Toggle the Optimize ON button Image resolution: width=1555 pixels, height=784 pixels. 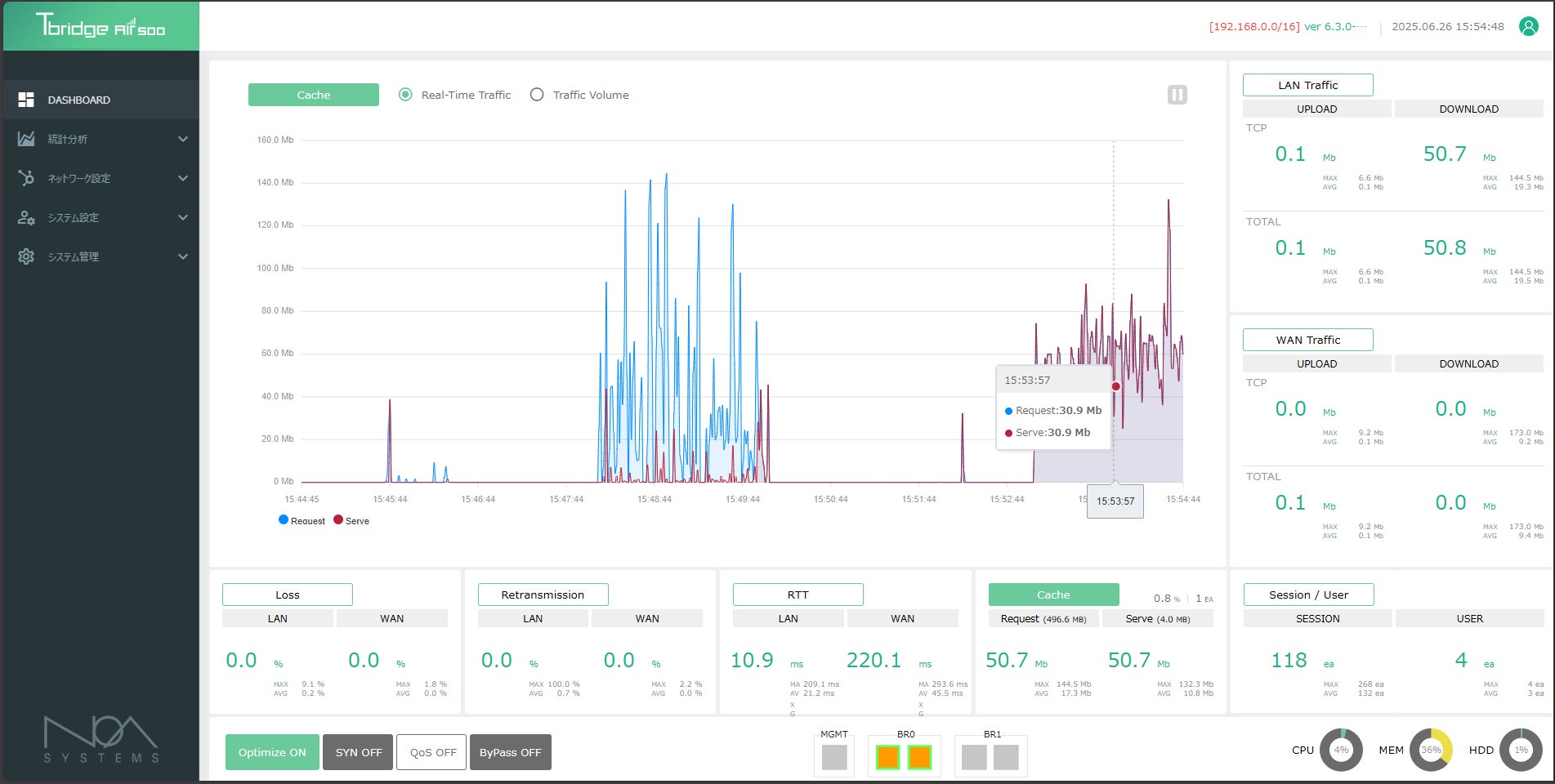pos(272,752)
